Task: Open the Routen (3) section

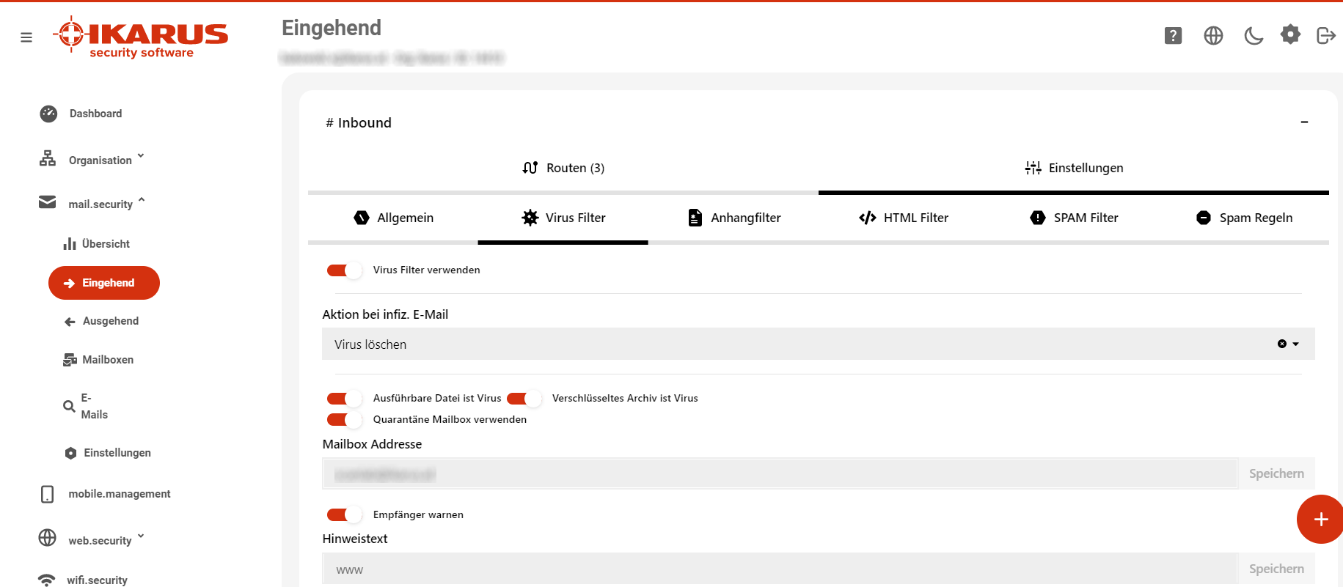Action: (x=563, y=168)
